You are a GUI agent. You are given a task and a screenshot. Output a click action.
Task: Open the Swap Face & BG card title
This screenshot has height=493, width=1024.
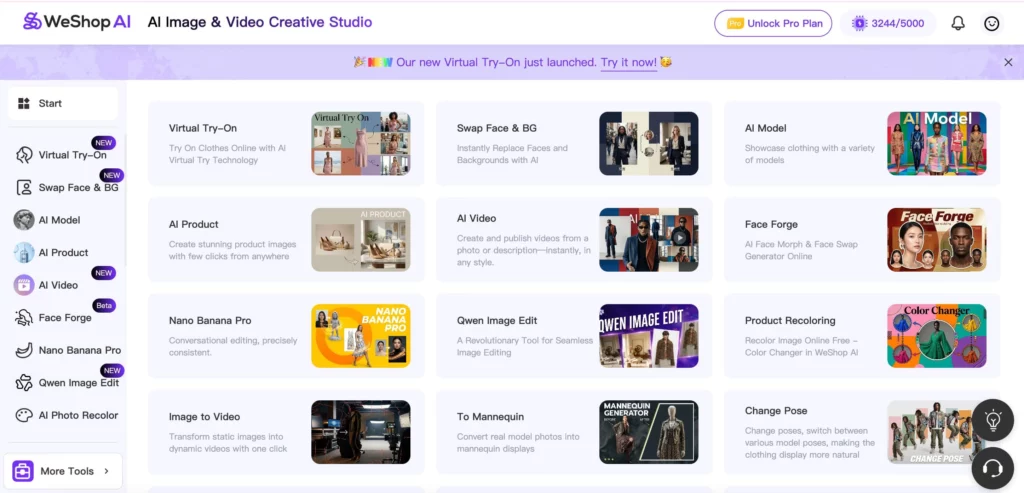(x=497, y=128)
